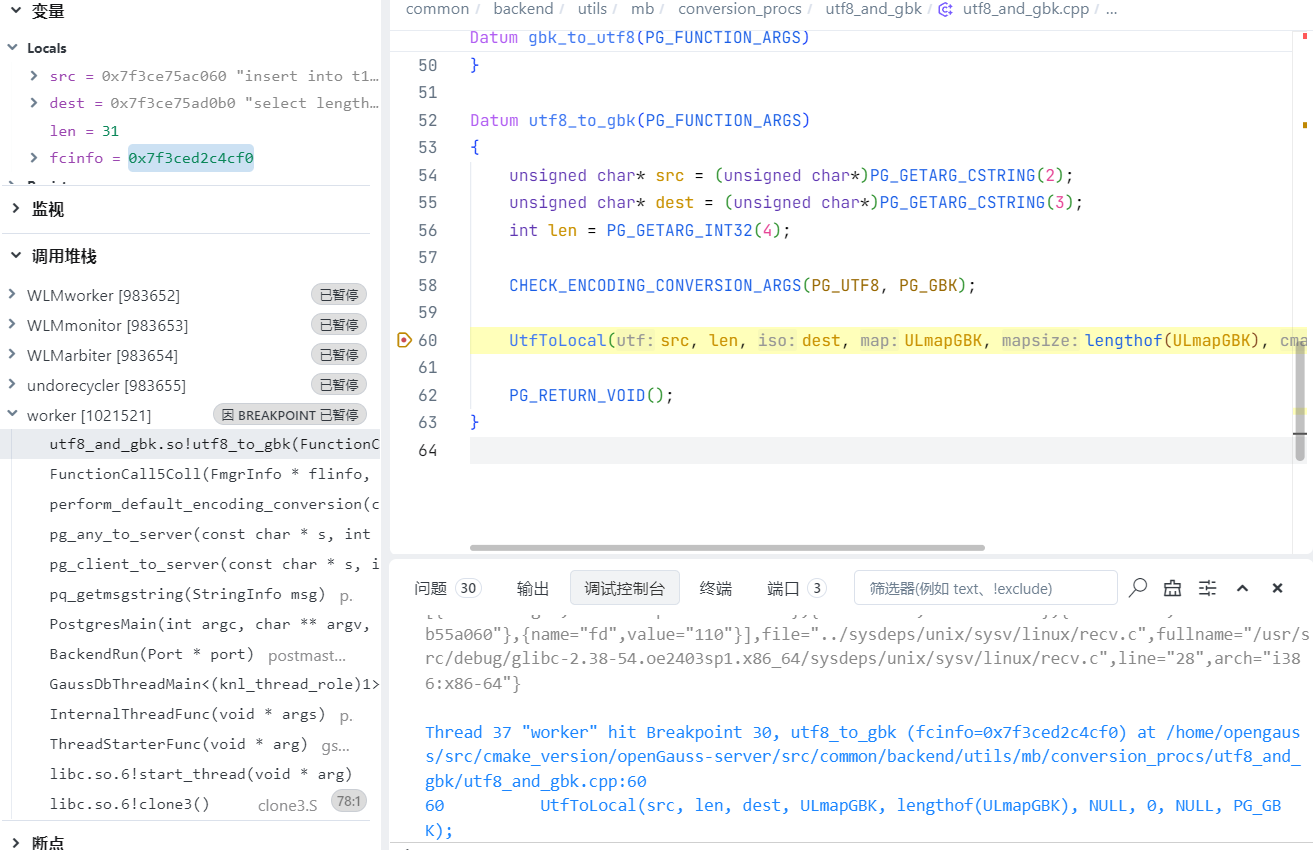Click the mb breadcrumb segment
Viewport: 1313px width, 850px height.
point(642,9)
